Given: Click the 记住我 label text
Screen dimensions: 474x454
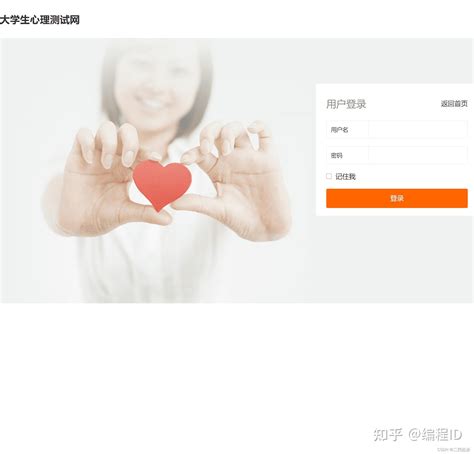Looking at the screenshot, I should [346, 176].
